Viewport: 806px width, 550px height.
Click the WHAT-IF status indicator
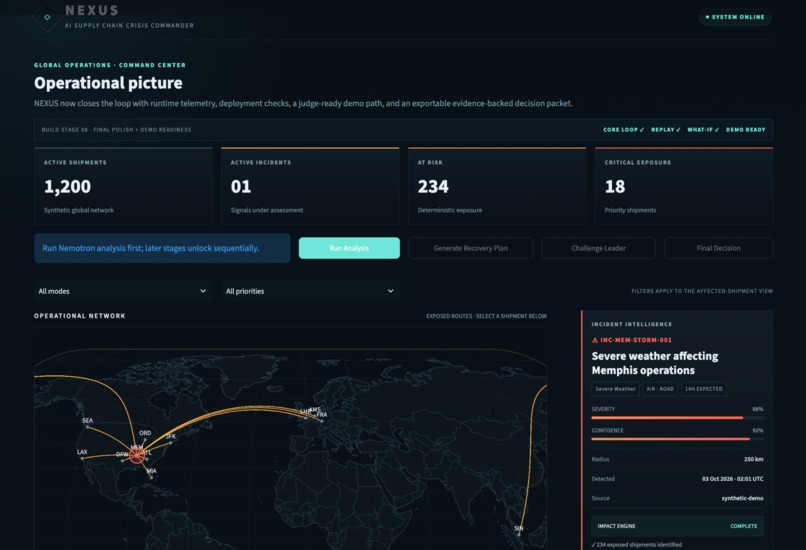[x=703, y=130]
